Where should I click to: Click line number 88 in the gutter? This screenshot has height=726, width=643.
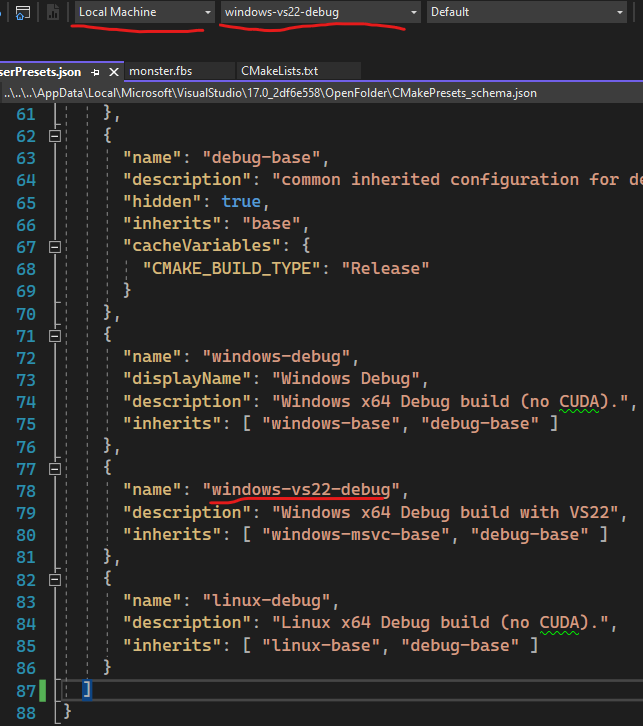(x=26, y=713)
